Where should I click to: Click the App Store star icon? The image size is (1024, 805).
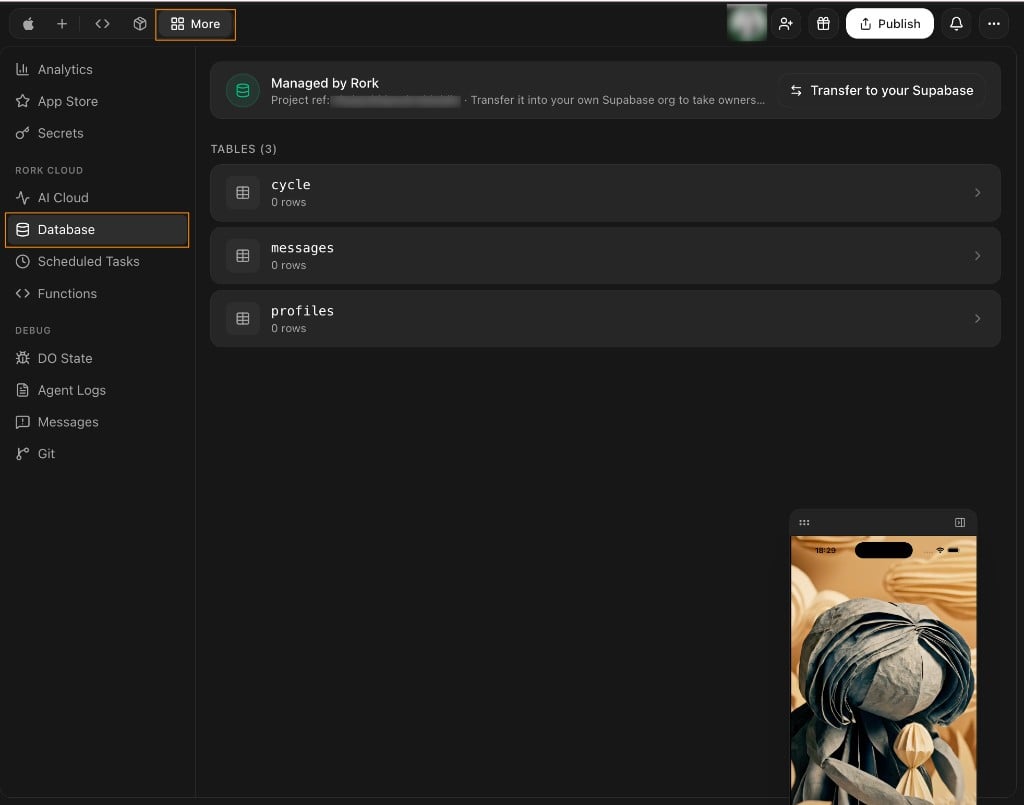tap(22, 101)
